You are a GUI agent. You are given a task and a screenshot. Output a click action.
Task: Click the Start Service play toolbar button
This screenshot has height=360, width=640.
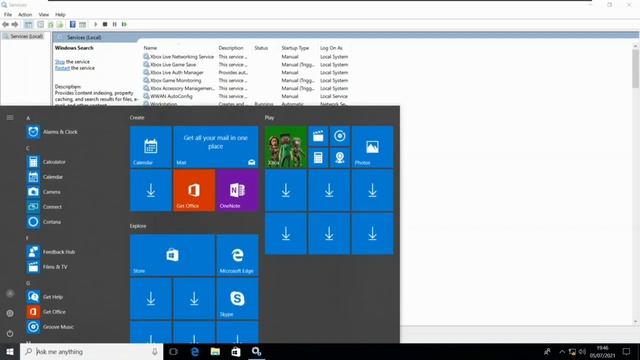pyautogui.click(x=96, y=24)
